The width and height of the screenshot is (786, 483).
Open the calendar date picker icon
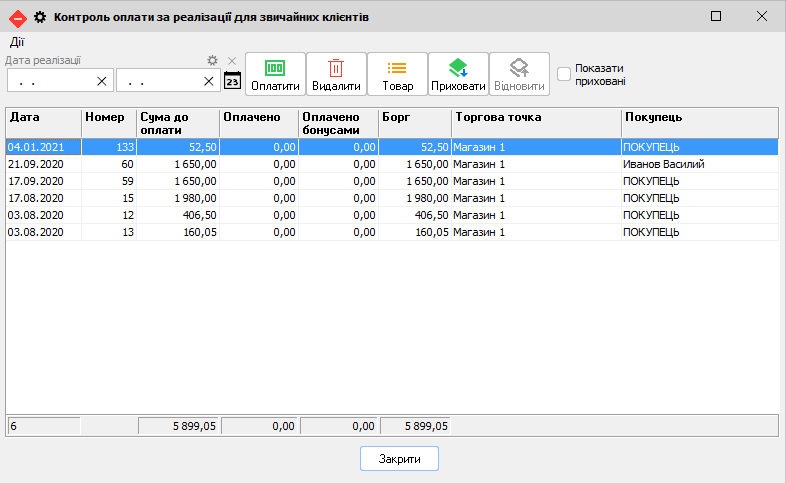(x=232, y=80)
